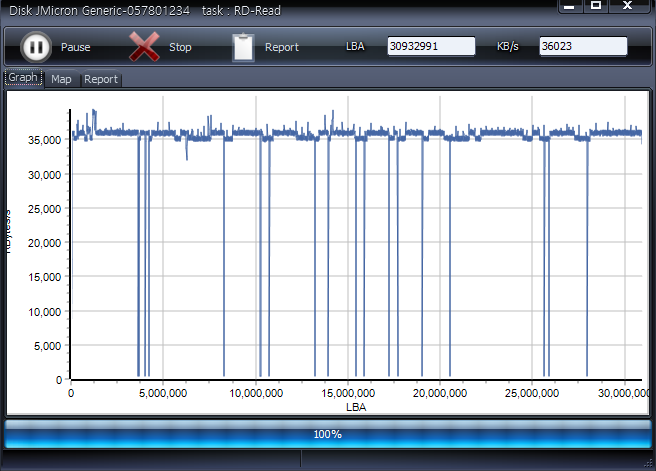Focus the KB/s value field
Viewport: 656px width, 471px height.
coord(583,47)
